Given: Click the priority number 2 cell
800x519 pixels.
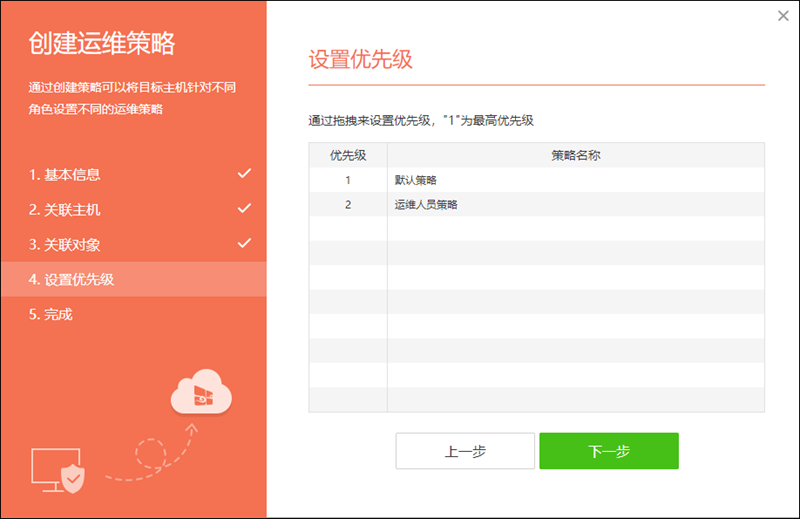Looking at the screenshot, I should pos(348,204).
